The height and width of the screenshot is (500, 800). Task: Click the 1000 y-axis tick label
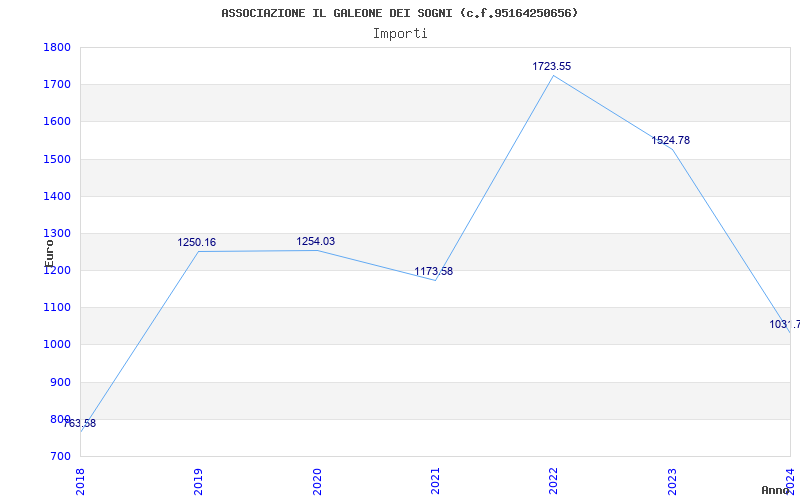57,345
